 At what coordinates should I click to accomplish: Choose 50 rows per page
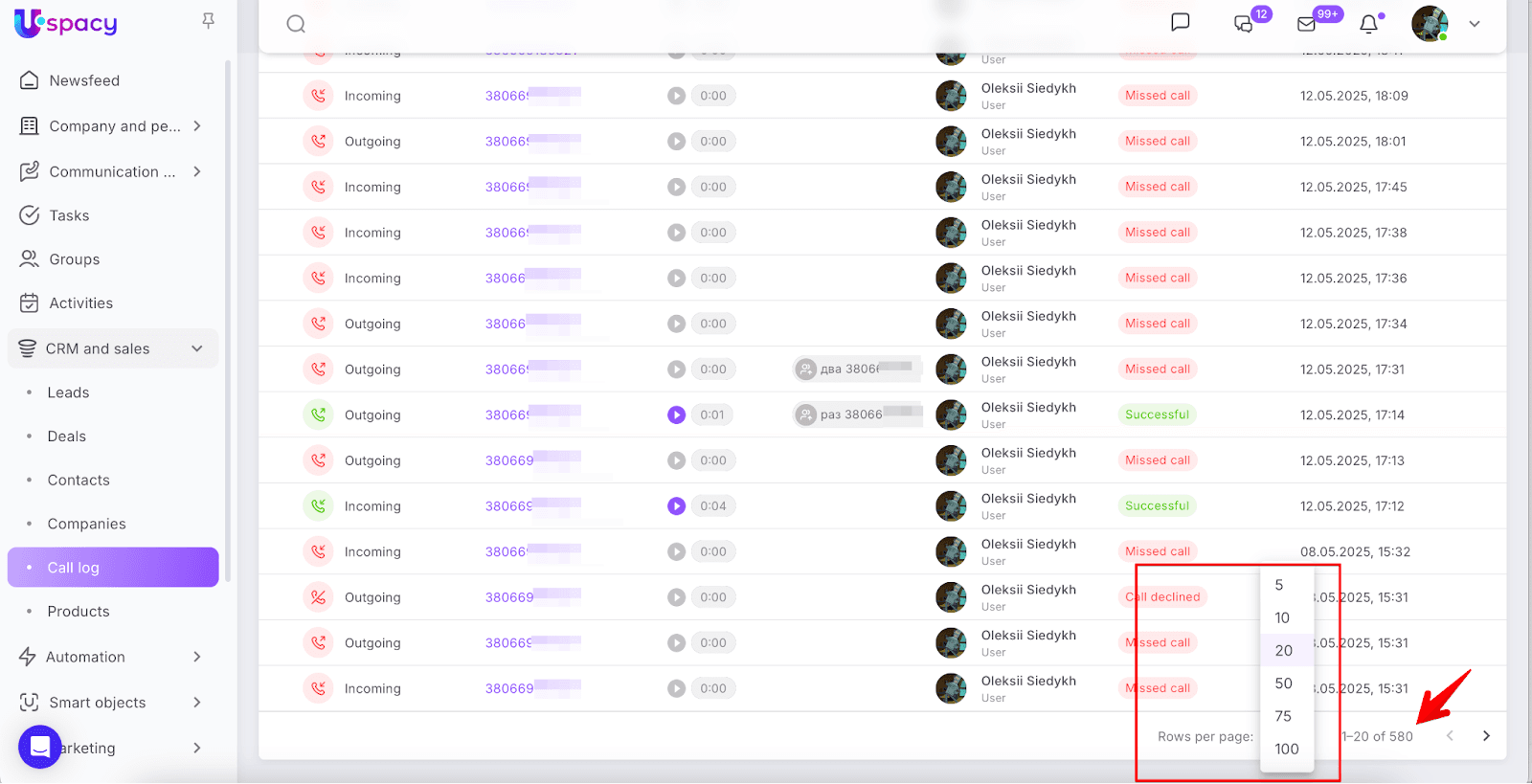coord(1287,683)
